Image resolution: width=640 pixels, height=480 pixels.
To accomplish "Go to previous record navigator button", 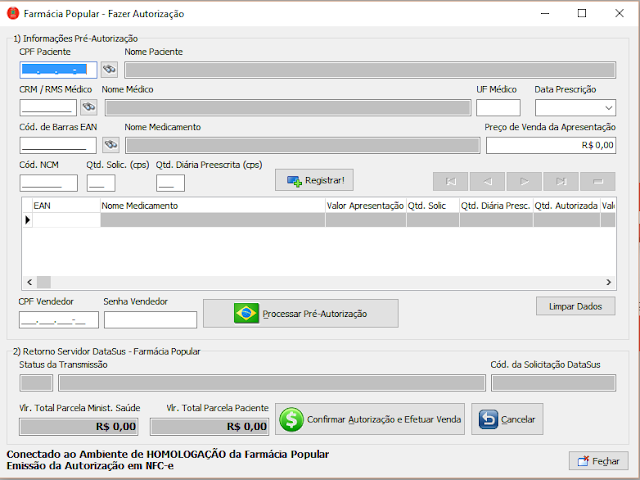I will (487, 181).
